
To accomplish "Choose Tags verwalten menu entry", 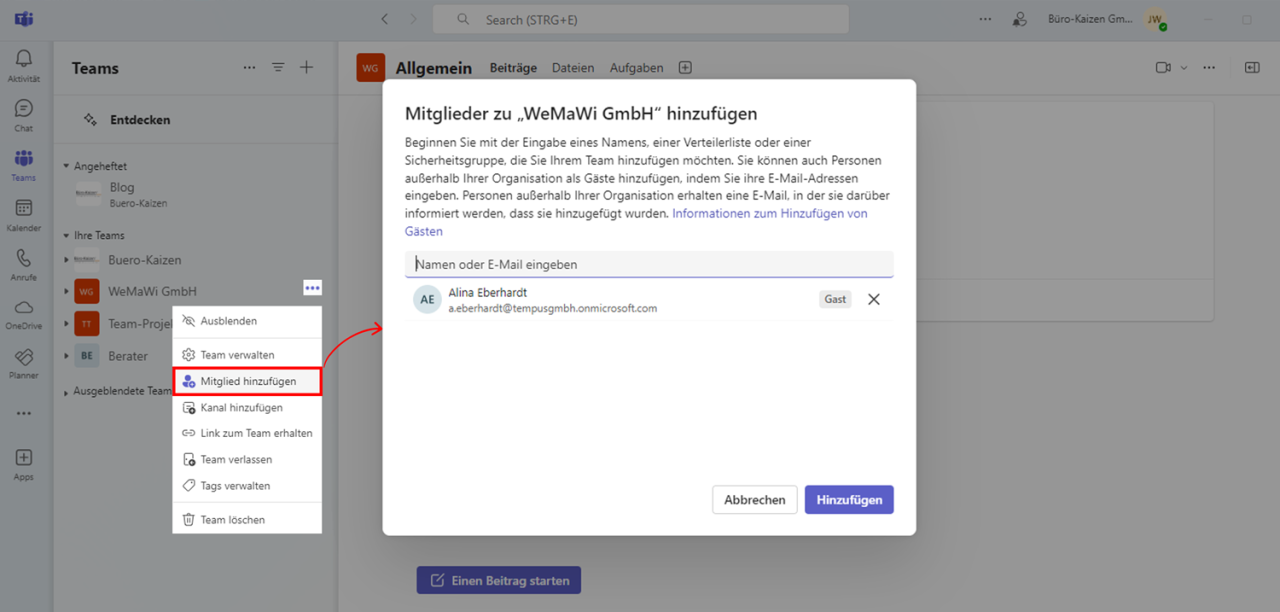I will tap(247, 485).
